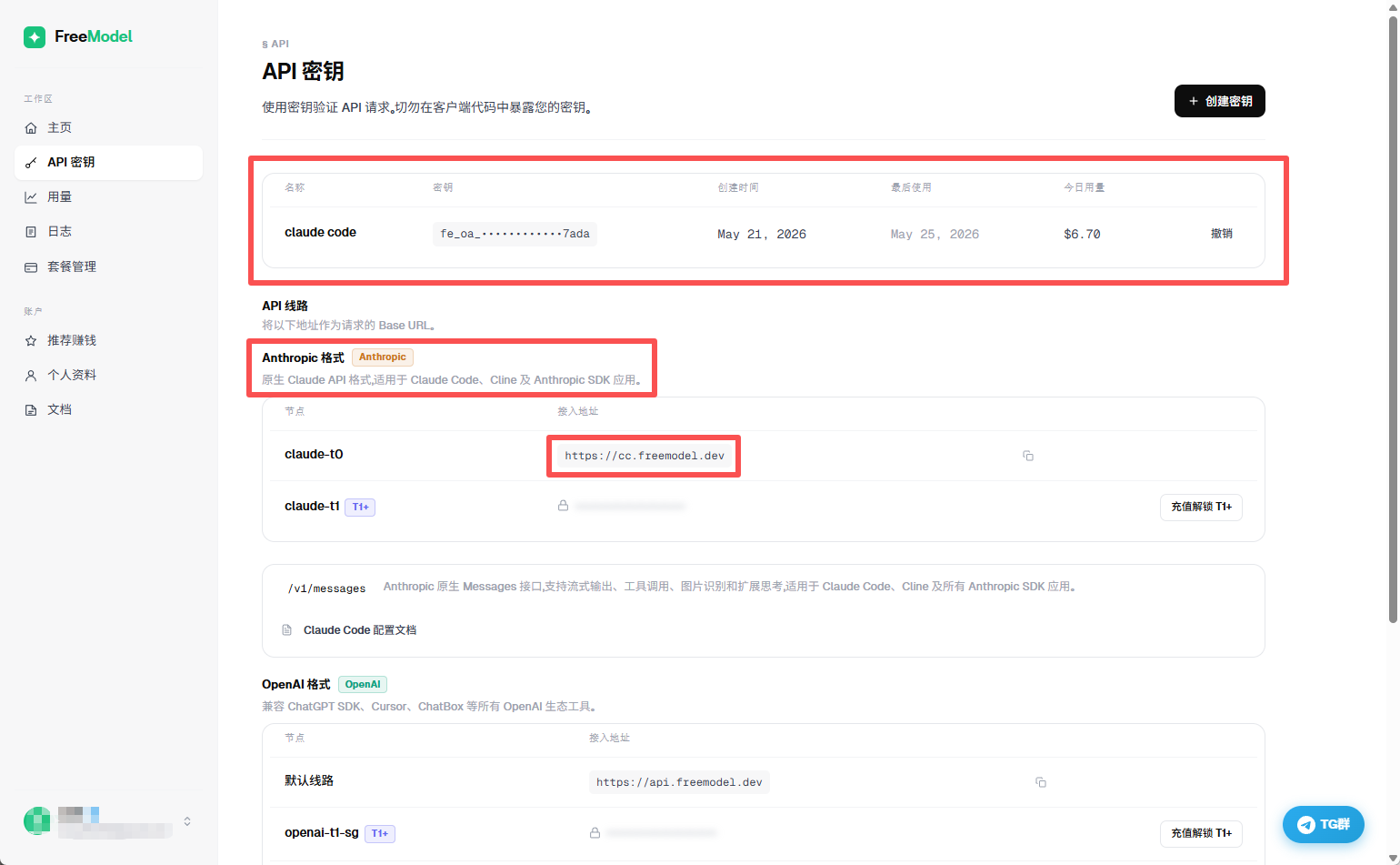
Task: Click the Anthropic badge label
Action: click(383, 357)
